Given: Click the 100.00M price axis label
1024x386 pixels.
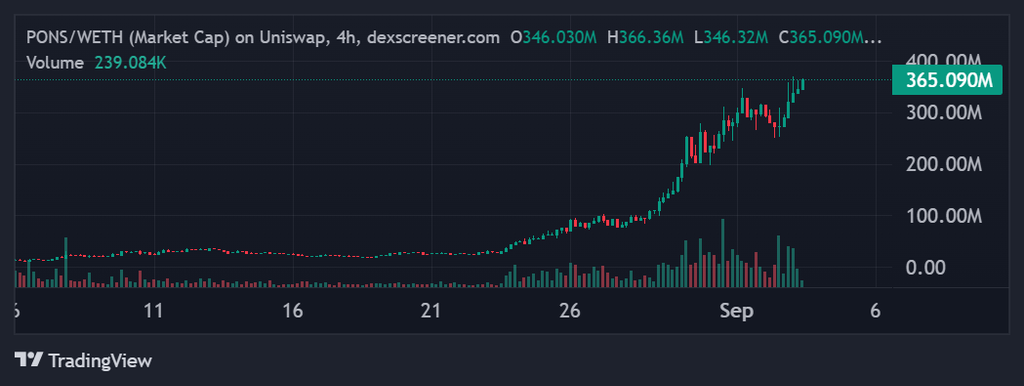Looking at the screenshot, I should point(944,216).
